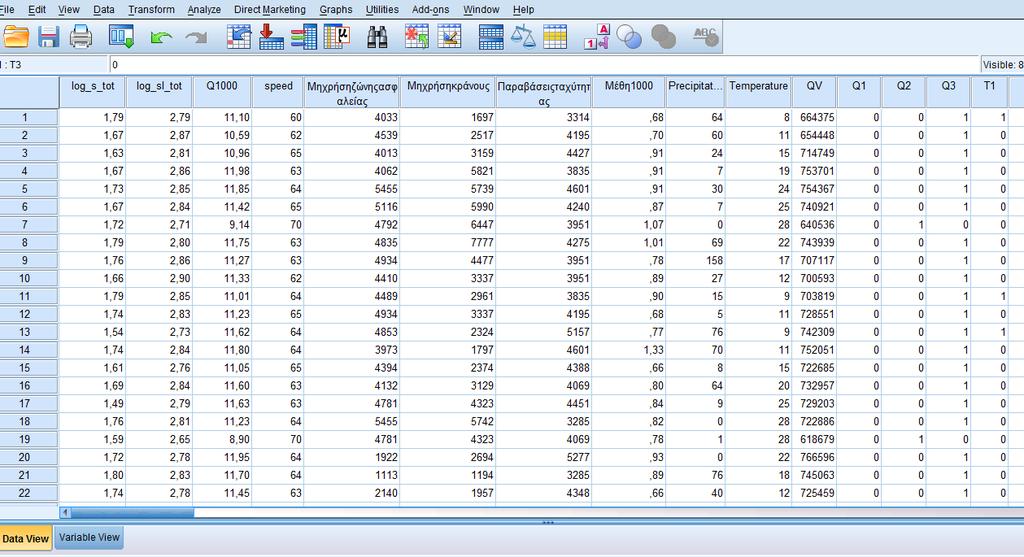Image resolution: width=1024 pixels, height=557 pixels.
Task: Open the Transform menu
Action: 152,9
